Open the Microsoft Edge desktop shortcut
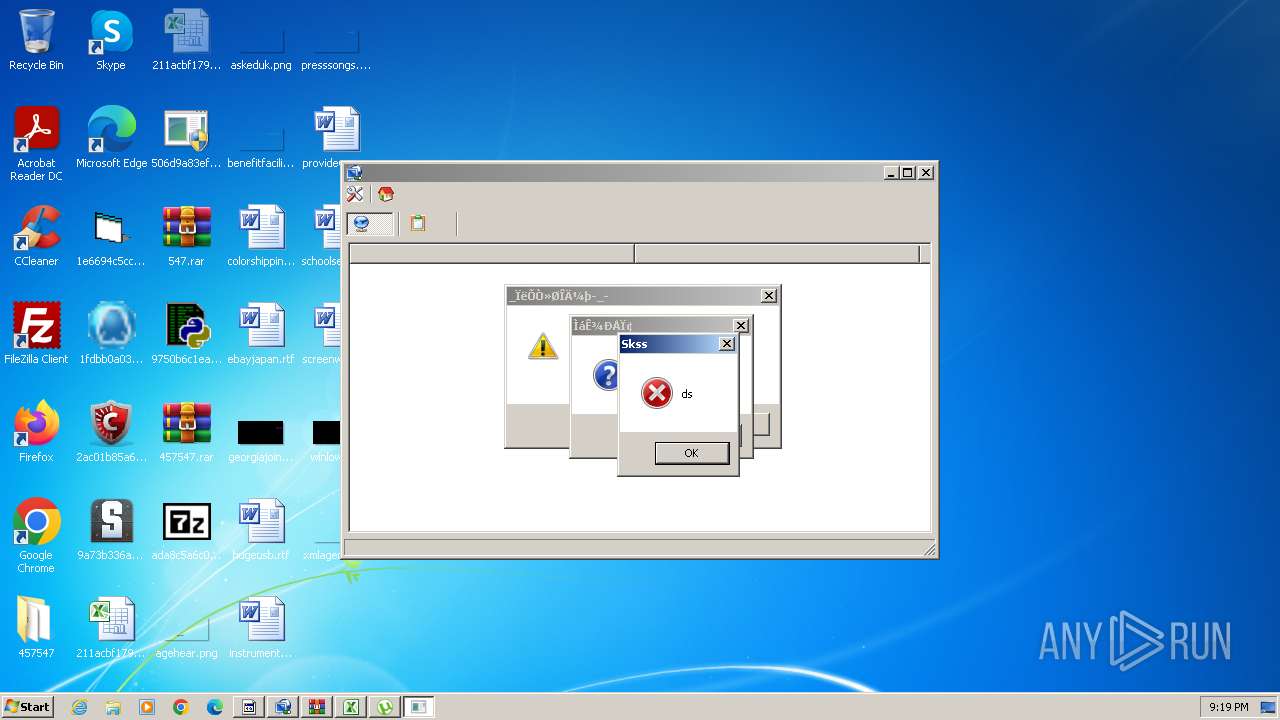1280x720 pixels. click(x=111, y=138)
